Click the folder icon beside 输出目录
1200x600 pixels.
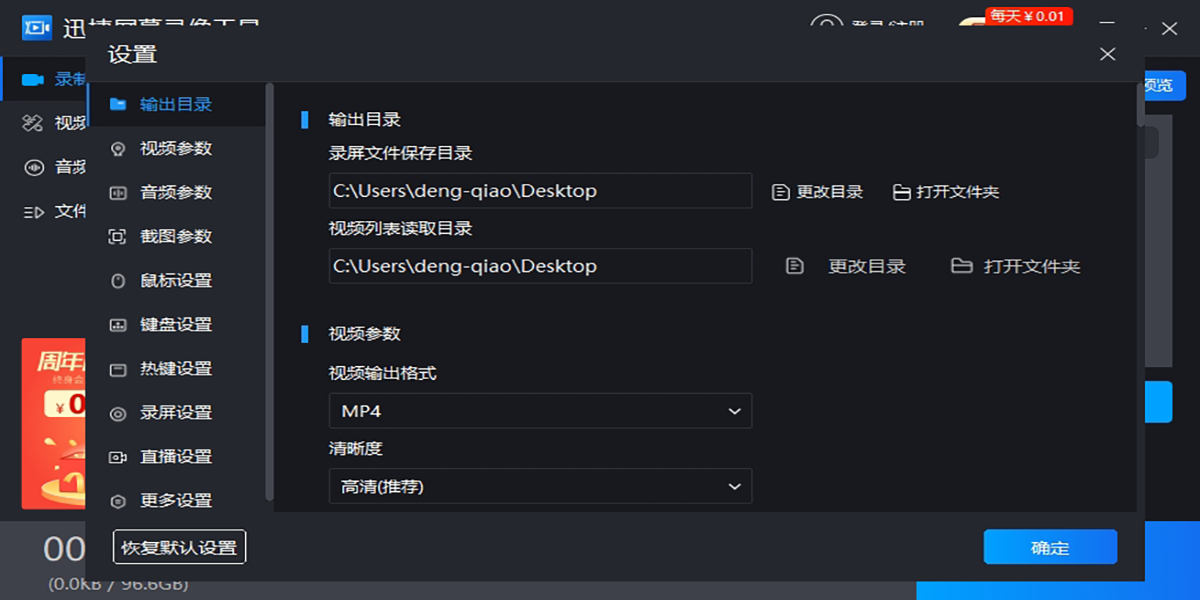[x=118, y=104]
